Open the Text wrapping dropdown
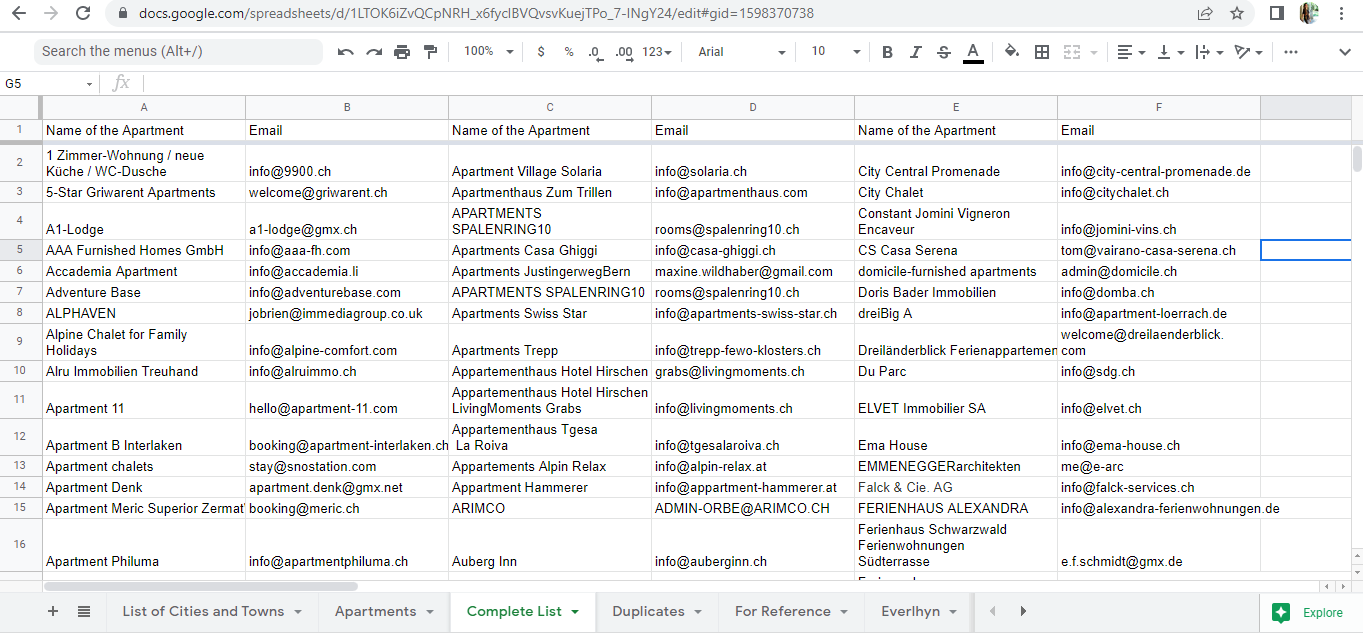 tap(1210, 52)
